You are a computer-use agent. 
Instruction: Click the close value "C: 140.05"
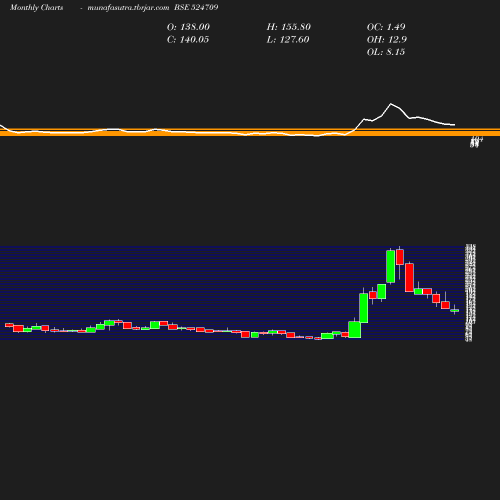tap(188, 40)
